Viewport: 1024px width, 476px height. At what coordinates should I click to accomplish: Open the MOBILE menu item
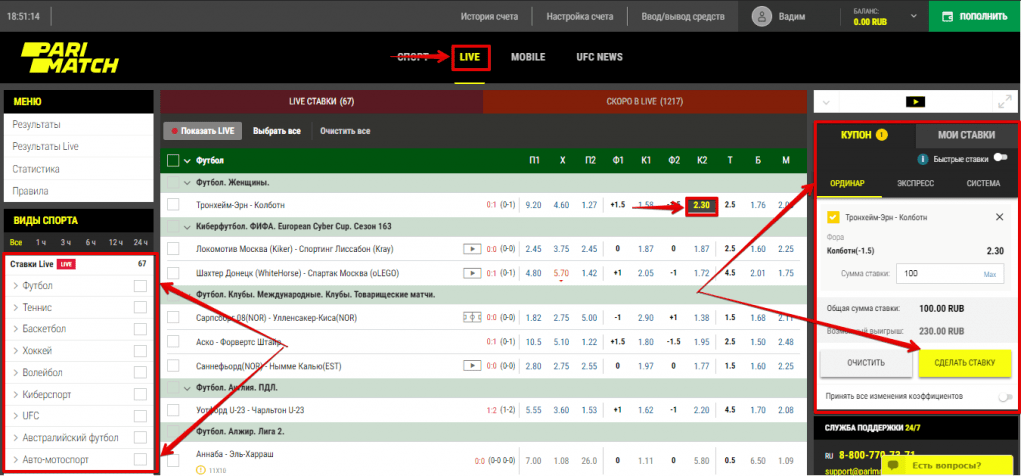coord(528,57)
